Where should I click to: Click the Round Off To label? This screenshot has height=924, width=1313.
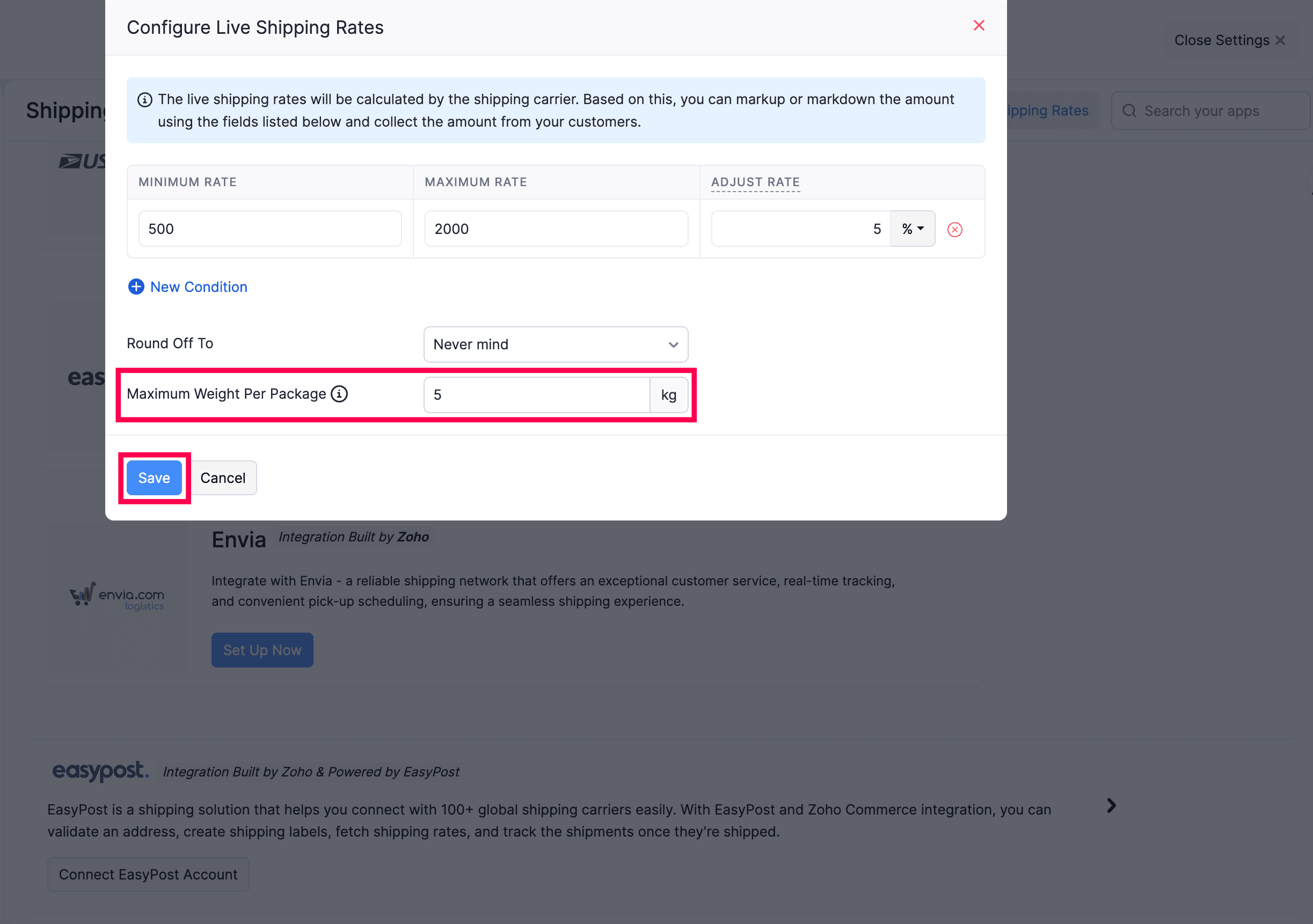click(x=170, y=343)
